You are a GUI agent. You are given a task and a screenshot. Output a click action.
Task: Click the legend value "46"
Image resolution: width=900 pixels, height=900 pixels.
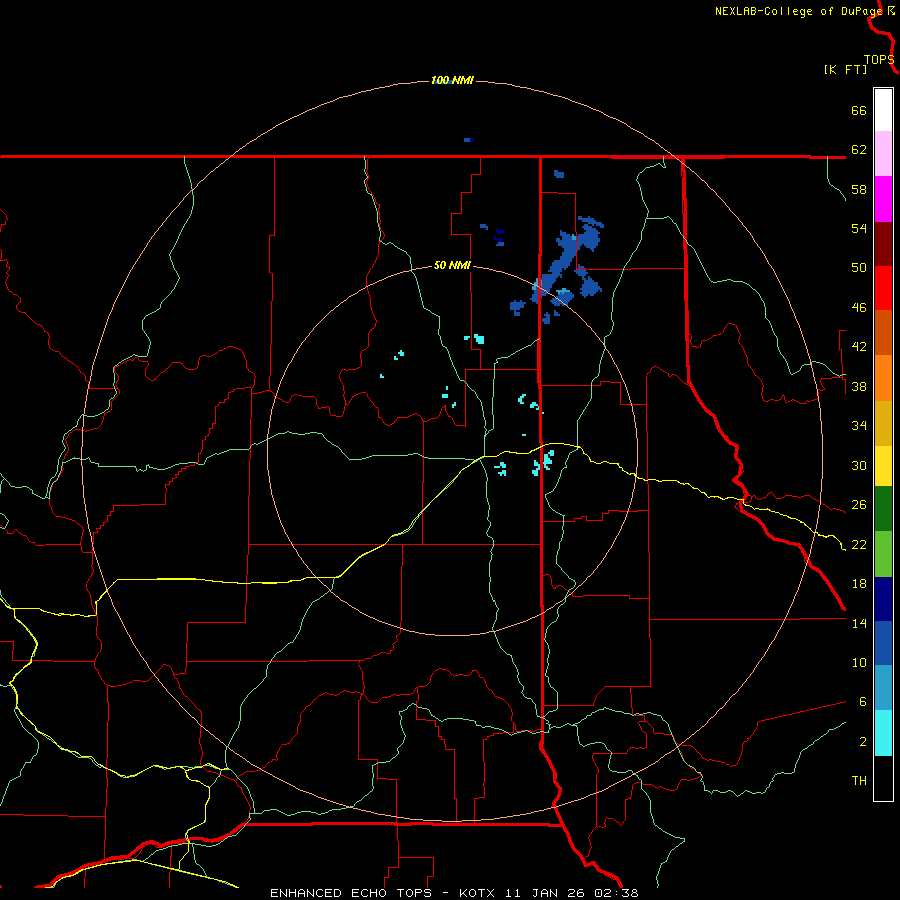tap(859, 308)
